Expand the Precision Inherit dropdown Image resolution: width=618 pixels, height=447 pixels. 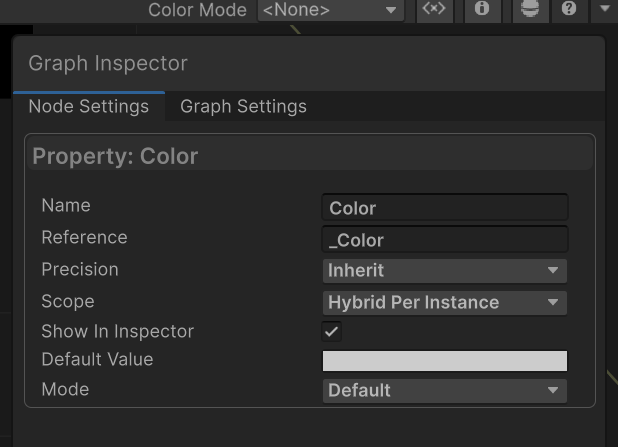[444, 270]
